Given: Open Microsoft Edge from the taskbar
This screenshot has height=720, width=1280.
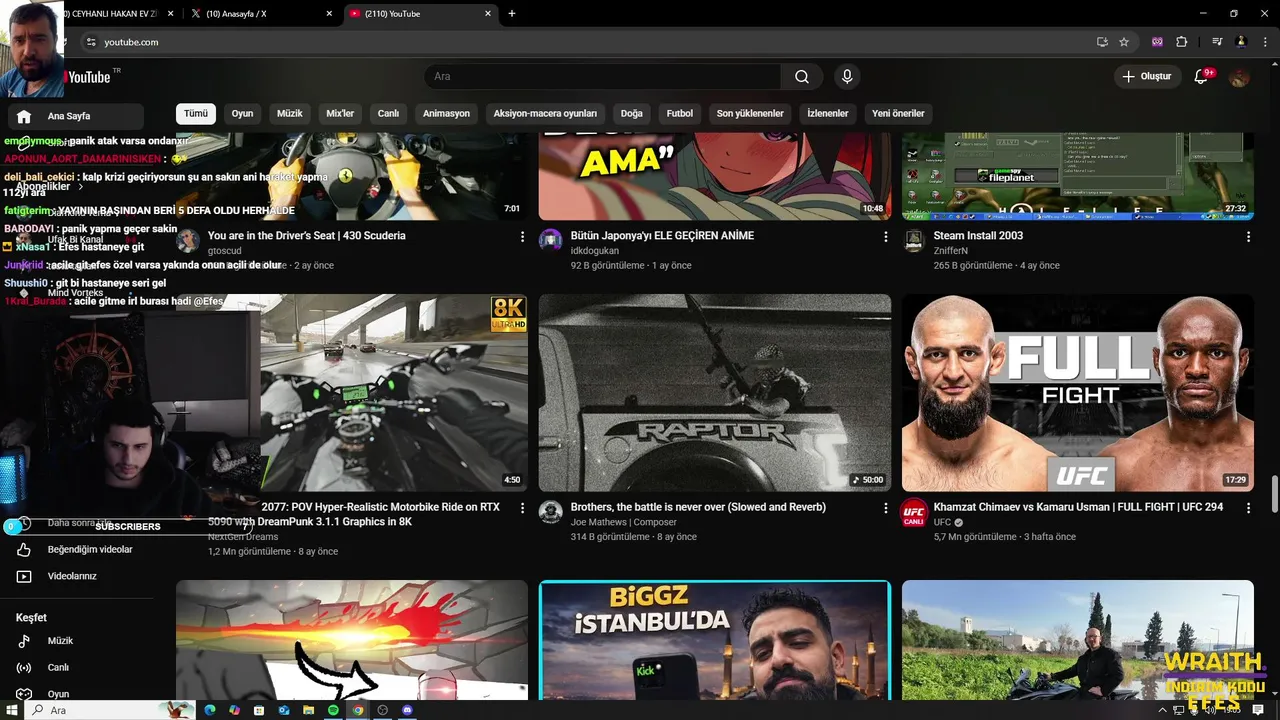Looking at the screenshot, I should tap(210, 710).
